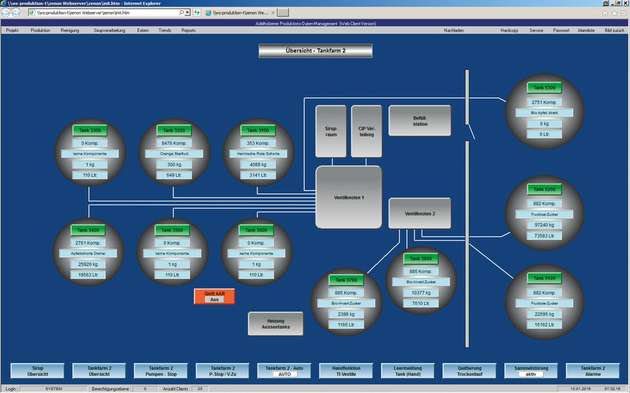This screenshot has width=630, height=393.
Task: Click the refresh icon beside the address bar
Action: point(196,12)
